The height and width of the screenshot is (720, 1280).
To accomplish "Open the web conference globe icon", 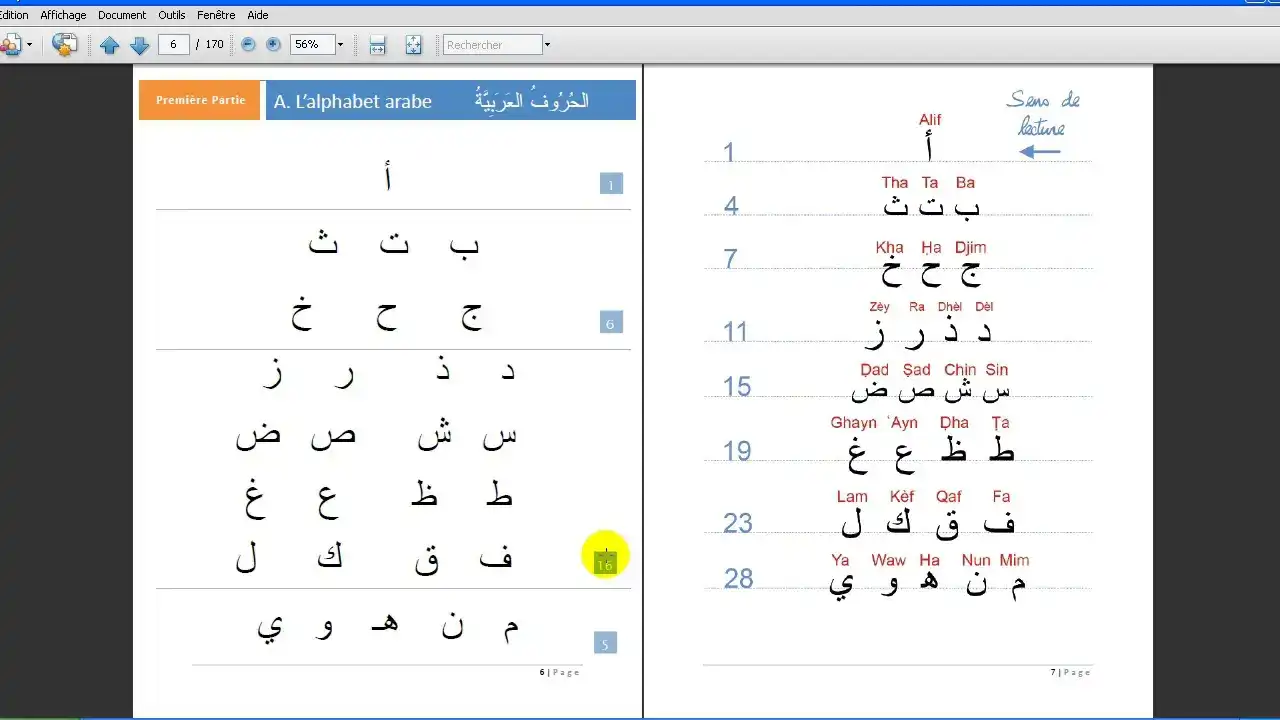I will 64,45.
